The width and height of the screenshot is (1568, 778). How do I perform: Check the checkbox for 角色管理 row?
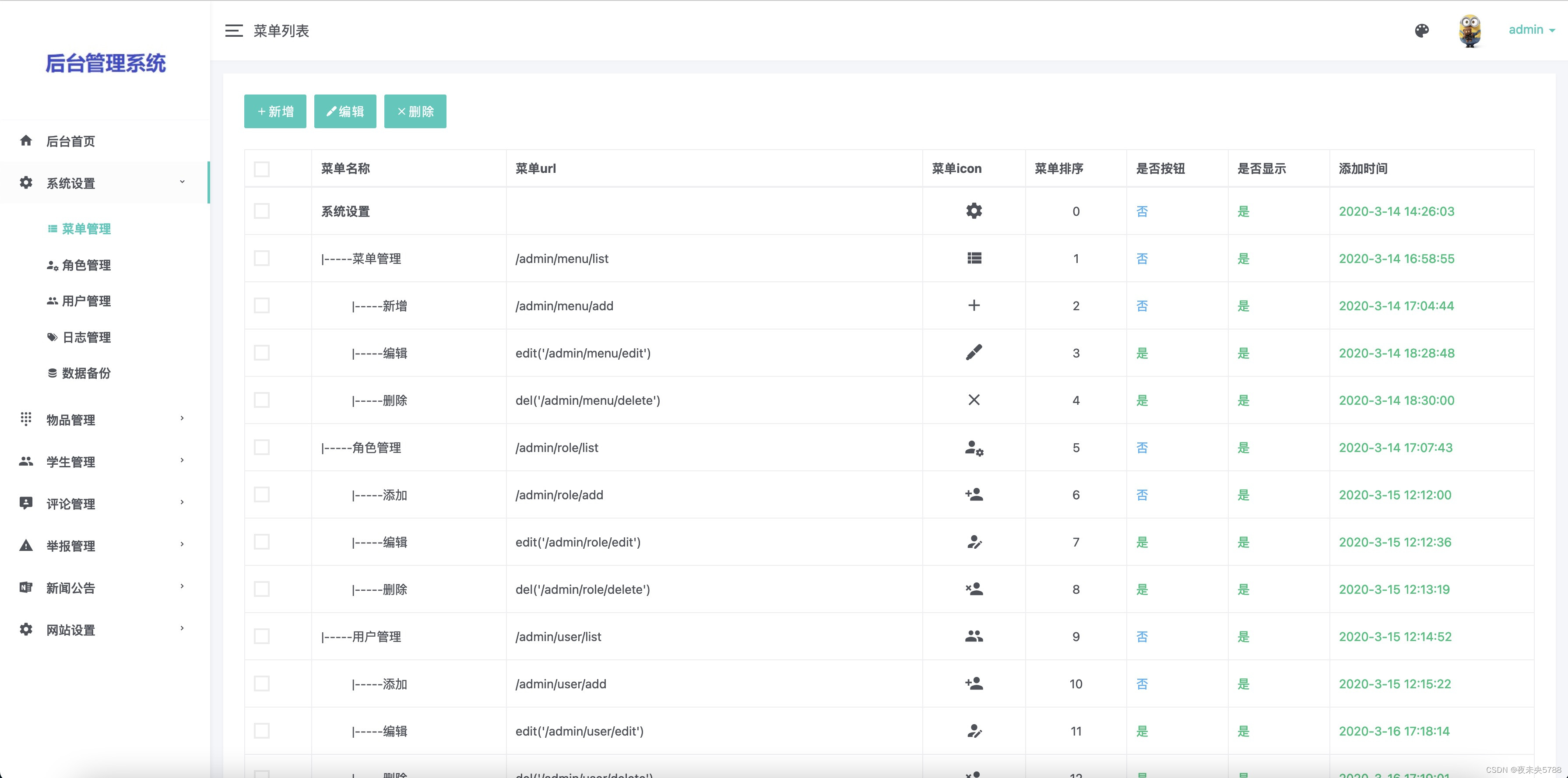point(262,447)
